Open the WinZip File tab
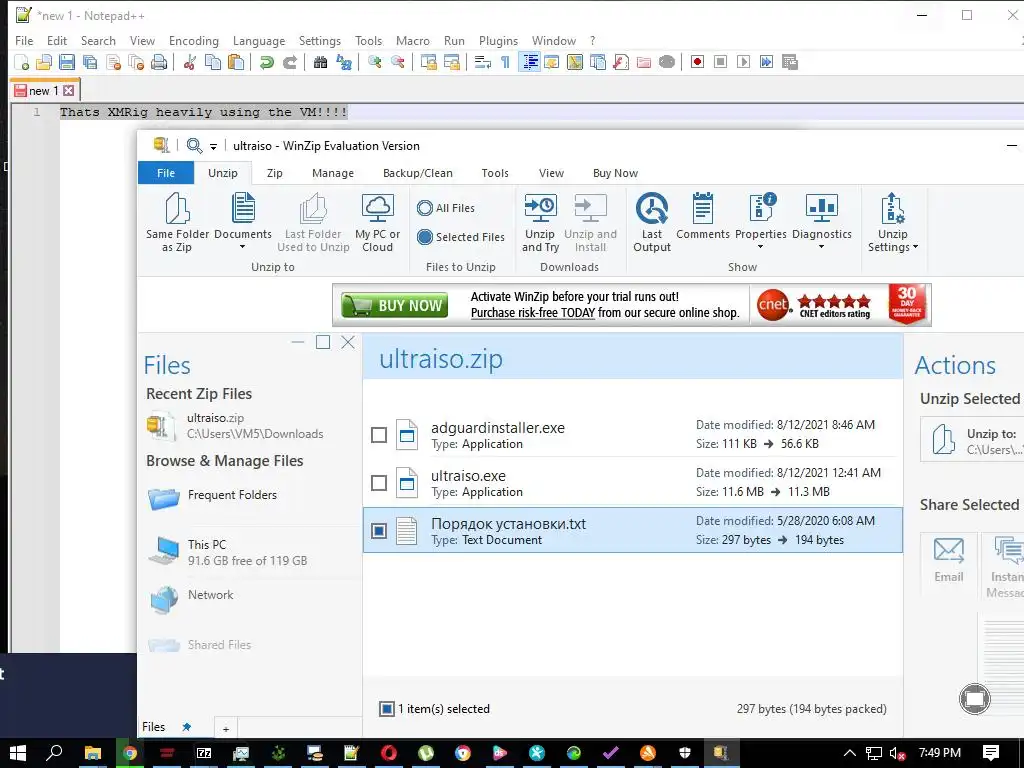The image size is (1024, 768). click(166, 173)
